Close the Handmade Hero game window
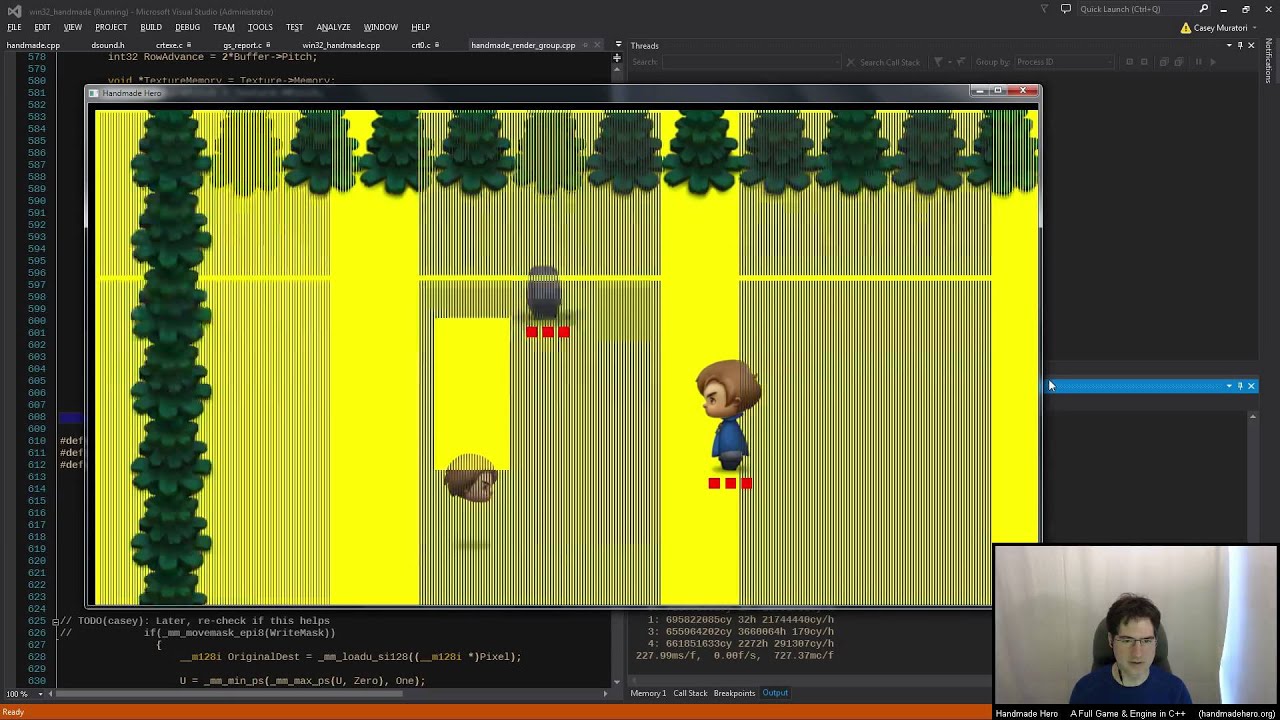 [1023, 91]
